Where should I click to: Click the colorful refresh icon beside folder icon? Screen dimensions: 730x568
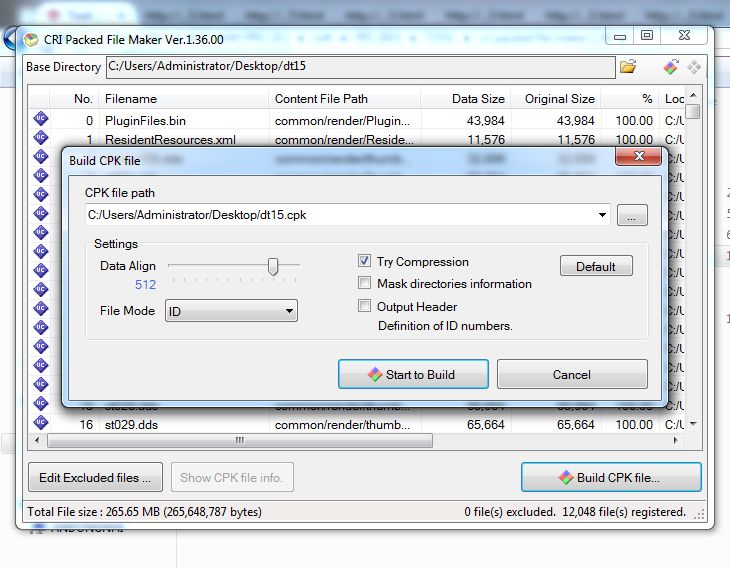click(x=671, y=67)
